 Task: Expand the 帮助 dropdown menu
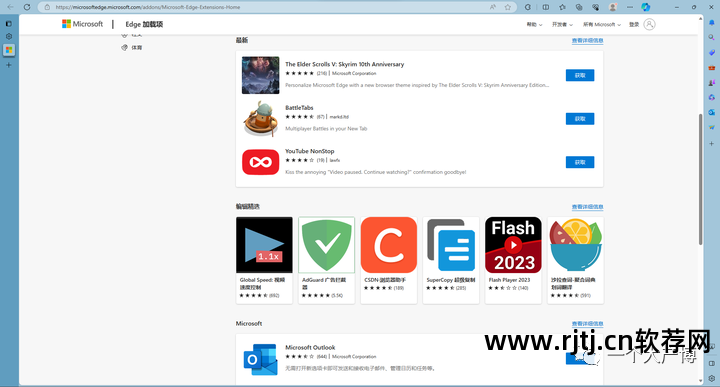pyautogui.click(x=534, y=24)
